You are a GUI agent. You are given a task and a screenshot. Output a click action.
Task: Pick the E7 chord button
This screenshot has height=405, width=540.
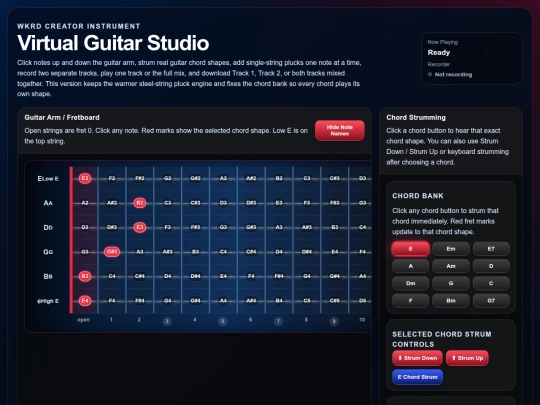point(491,249)
